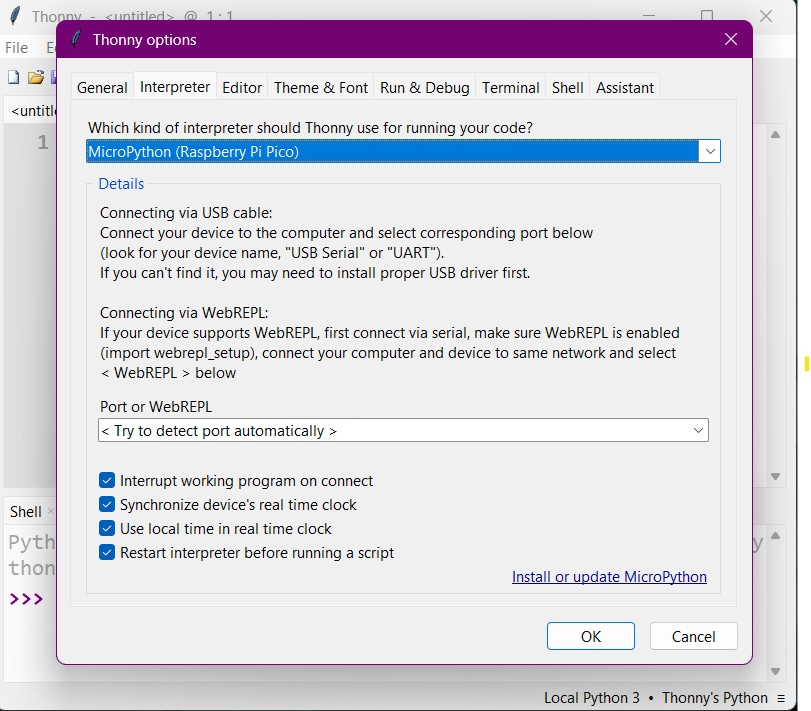
Task: Close the Shell panel tab with its x
Action: 51,511
